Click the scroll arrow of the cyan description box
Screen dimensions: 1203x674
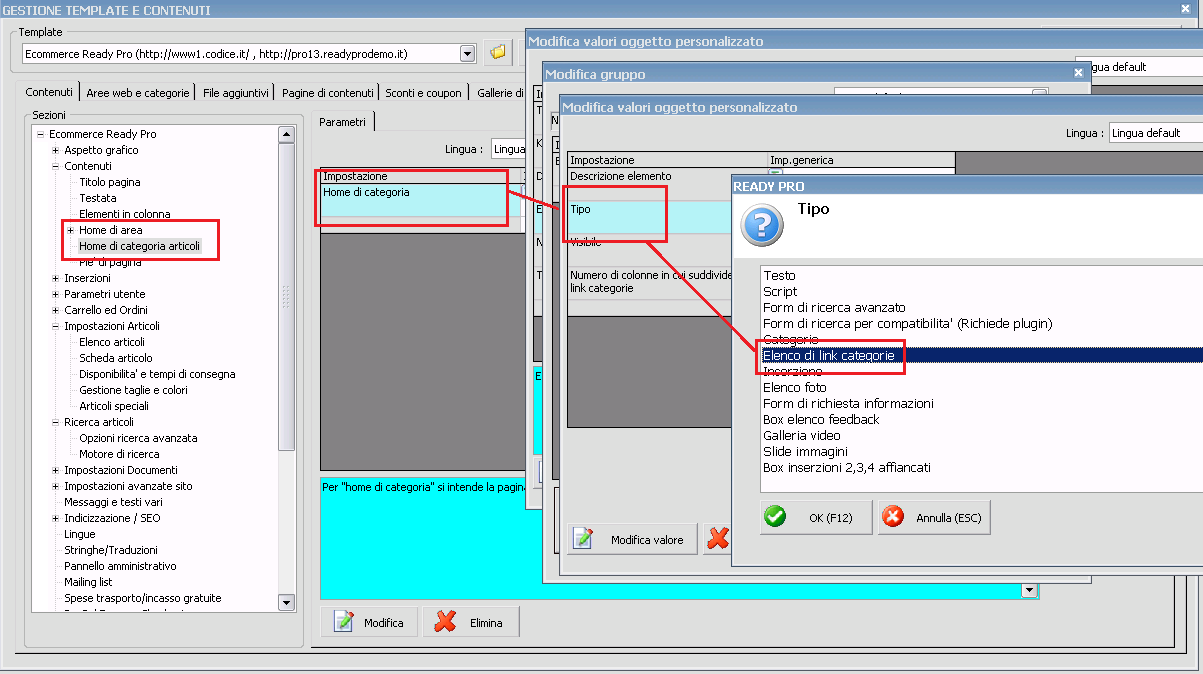(x=1028, y=591)
